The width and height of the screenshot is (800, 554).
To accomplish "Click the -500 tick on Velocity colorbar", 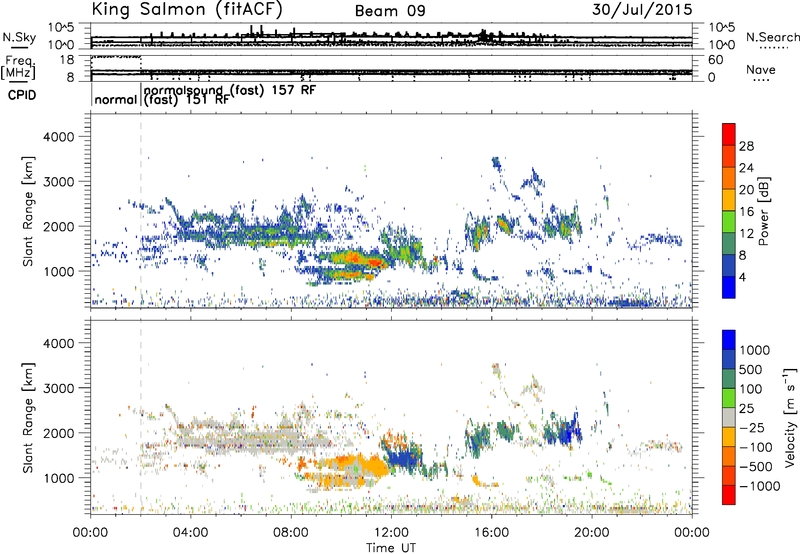I will [756, 466].
